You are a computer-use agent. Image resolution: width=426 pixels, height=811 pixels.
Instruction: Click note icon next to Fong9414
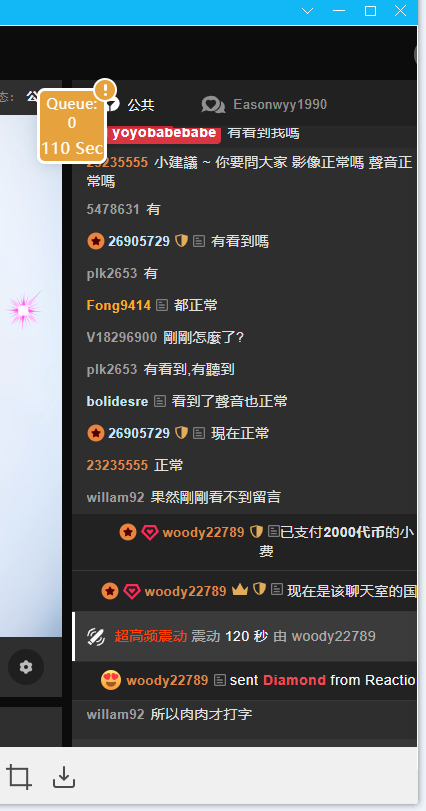162,305
